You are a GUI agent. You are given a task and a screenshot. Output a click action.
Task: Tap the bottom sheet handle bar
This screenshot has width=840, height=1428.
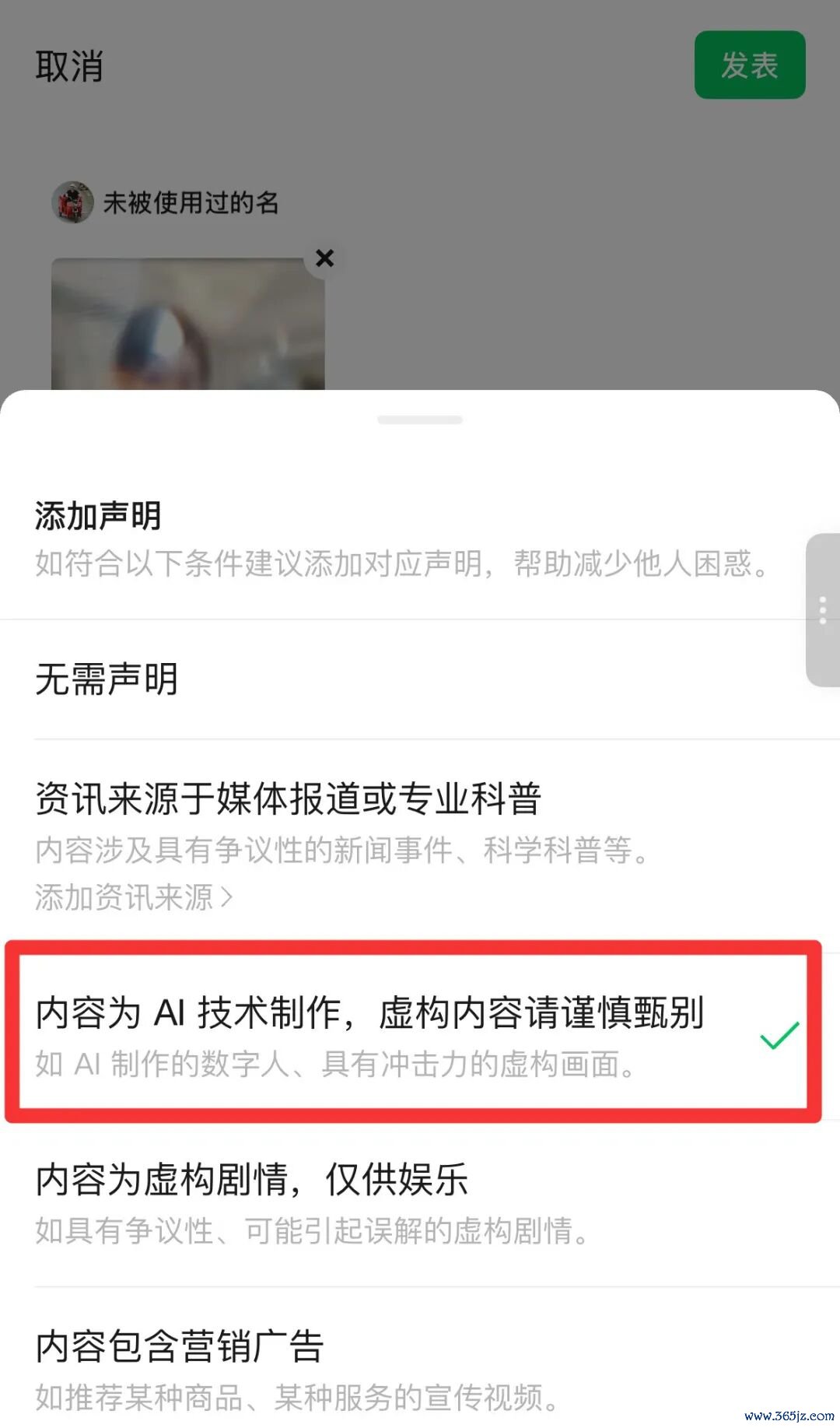tap(420, 419)
